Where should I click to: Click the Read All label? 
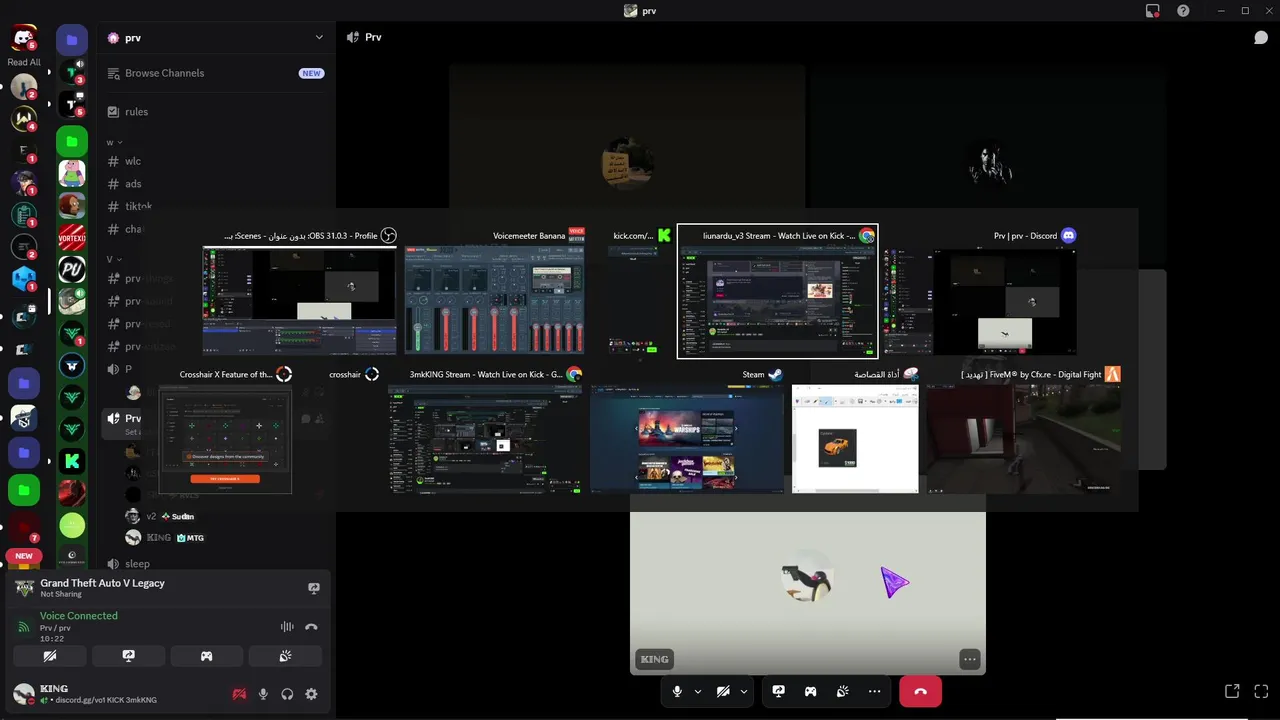tap(24, 62)
